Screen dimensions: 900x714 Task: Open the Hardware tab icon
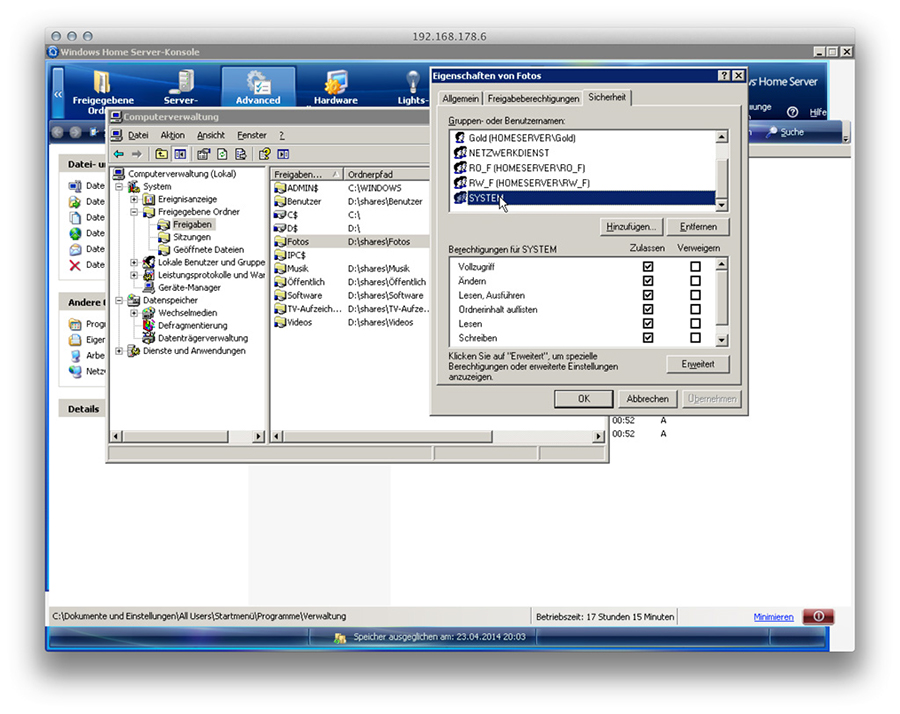(x=336, y=82)
